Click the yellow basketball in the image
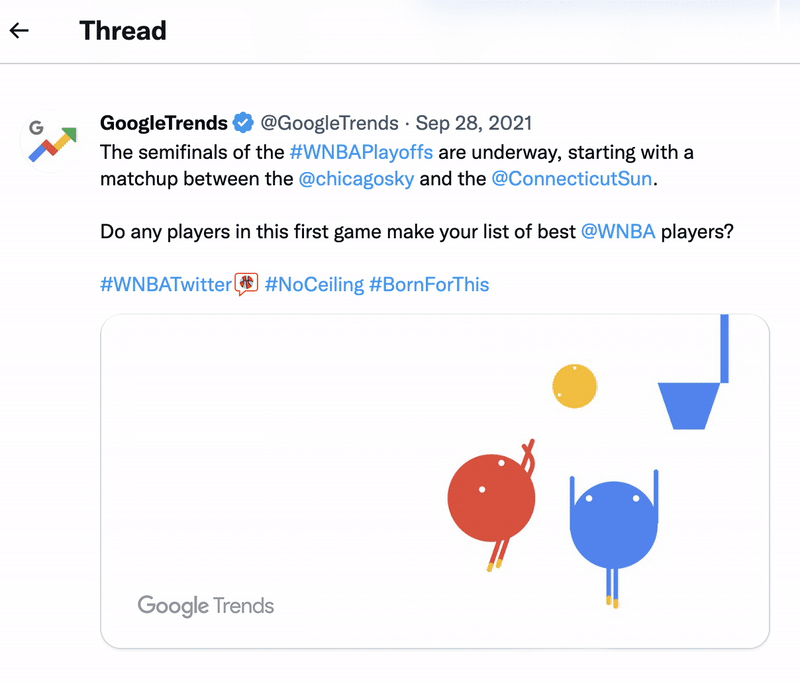Image resolution: width=800 pixels, height=683 pixels. pyautogui.click(x=574, y=386)
